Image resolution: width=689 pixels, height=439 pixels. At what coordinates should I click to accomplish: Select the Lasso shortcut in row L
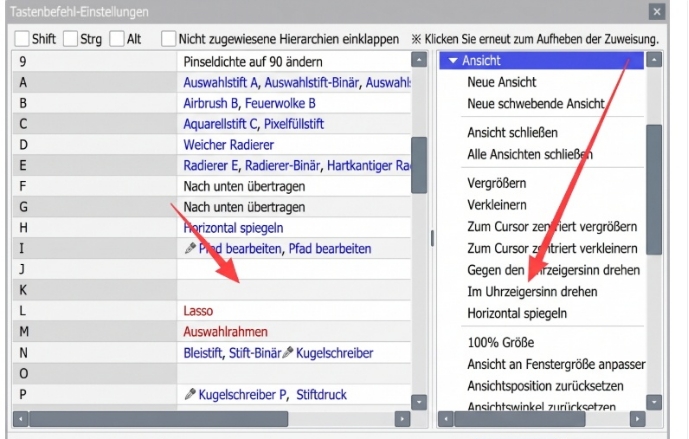[198, 311]
